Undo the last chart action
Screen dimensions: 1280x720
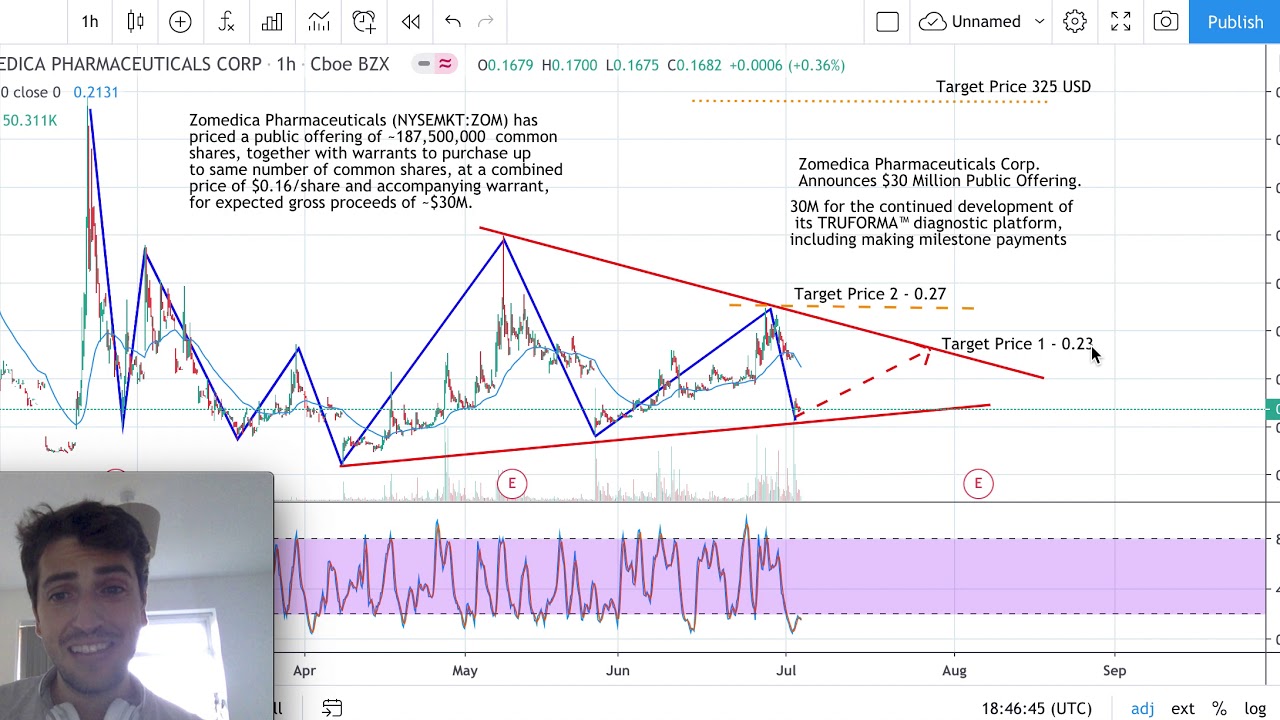pos(453,21)
